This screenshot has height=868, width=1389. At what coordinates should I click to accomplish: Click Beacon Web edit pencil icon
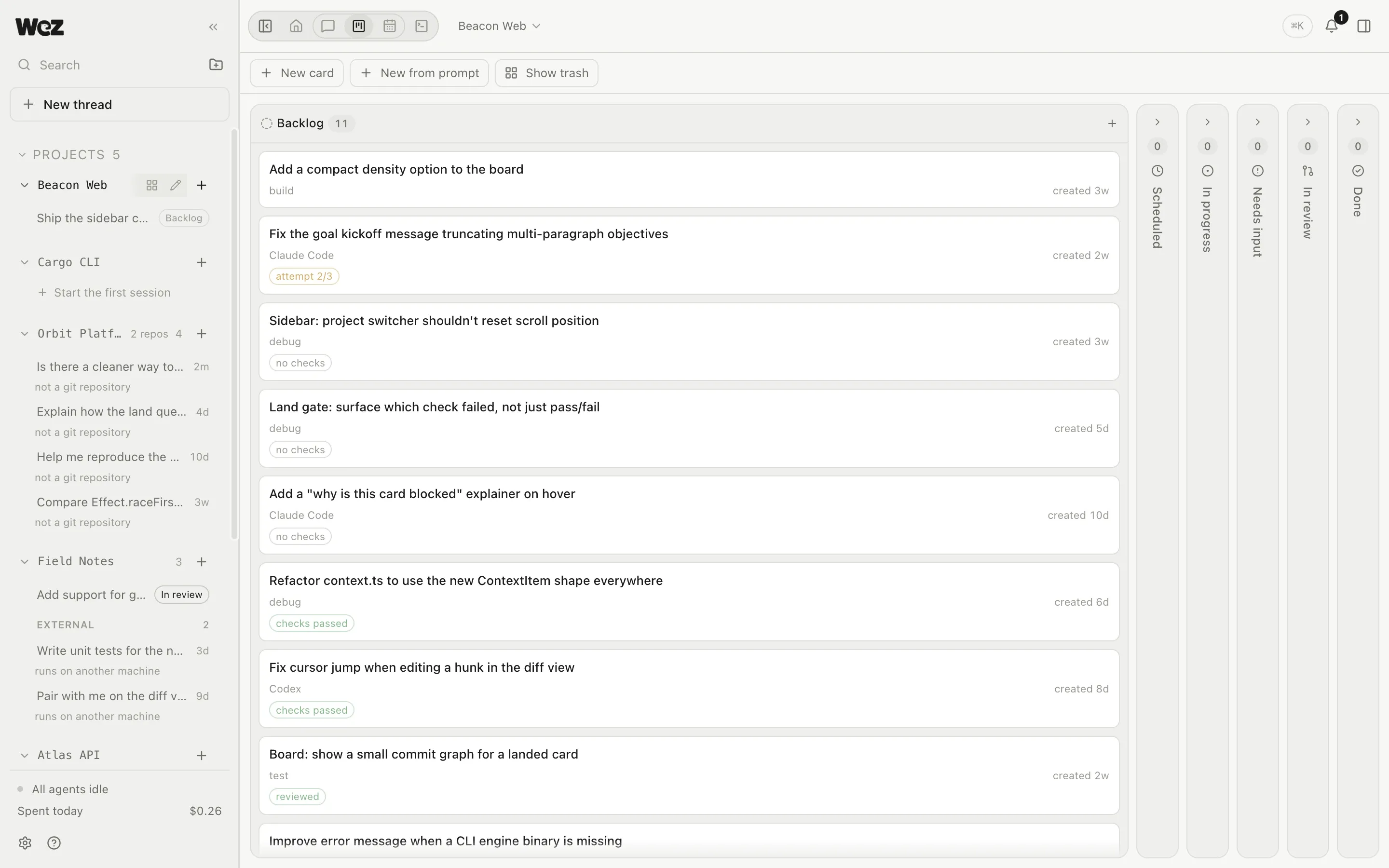point(176,185)
